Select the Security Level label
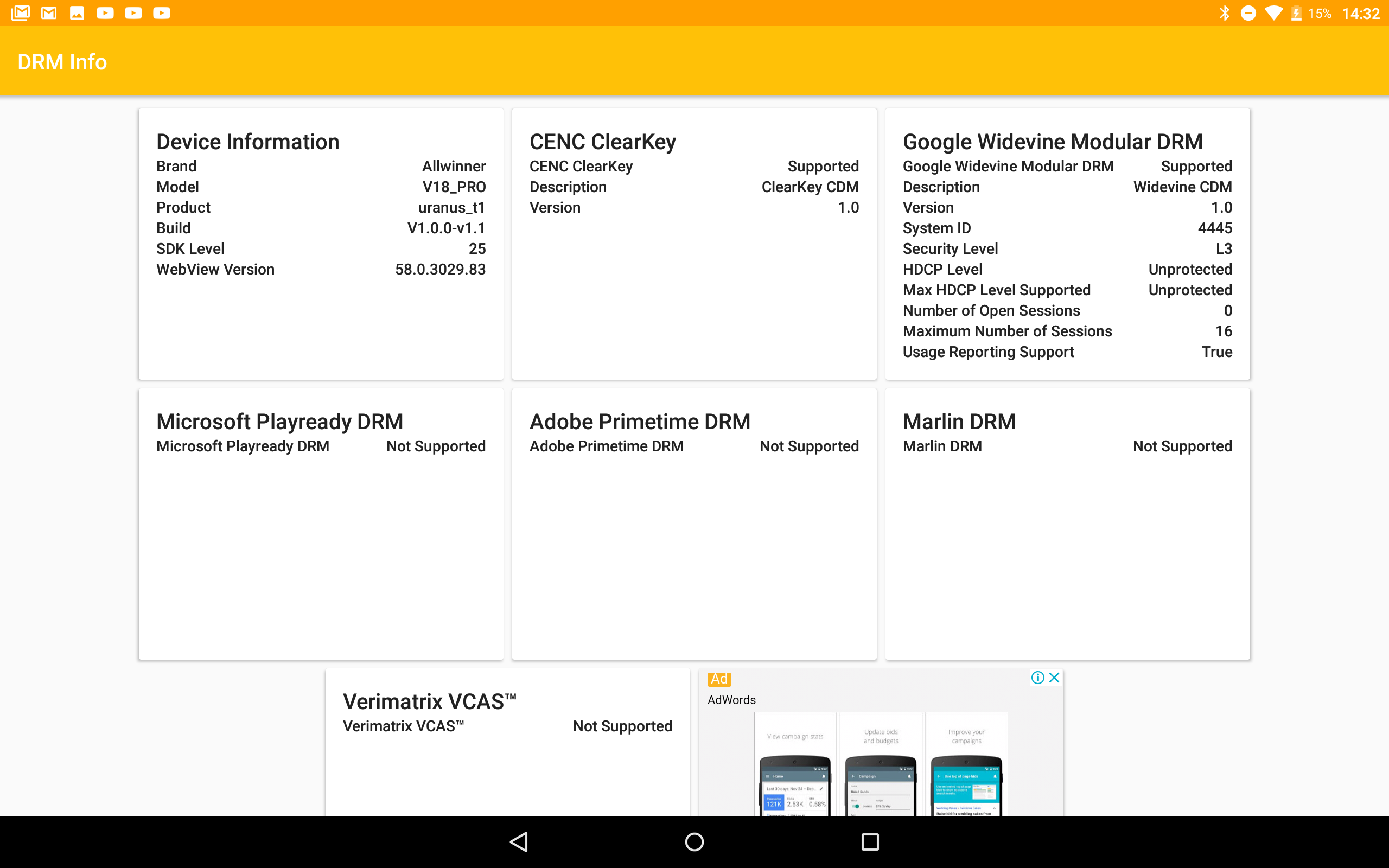Screen dimensions: 1389x868 tap(950, 248)
